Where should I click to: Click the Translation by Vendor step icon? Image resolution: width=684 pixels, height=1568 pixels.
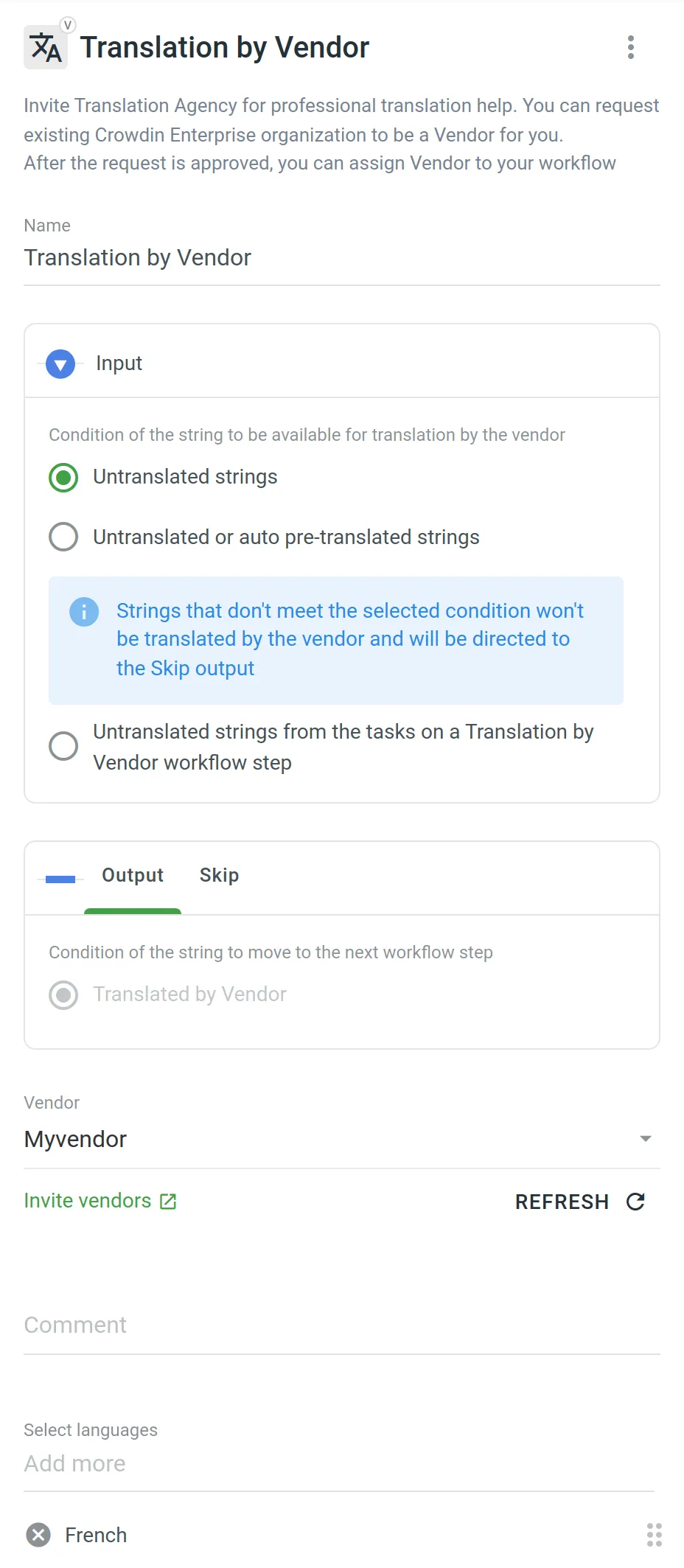pyautogui.click(x=45, y=46)
